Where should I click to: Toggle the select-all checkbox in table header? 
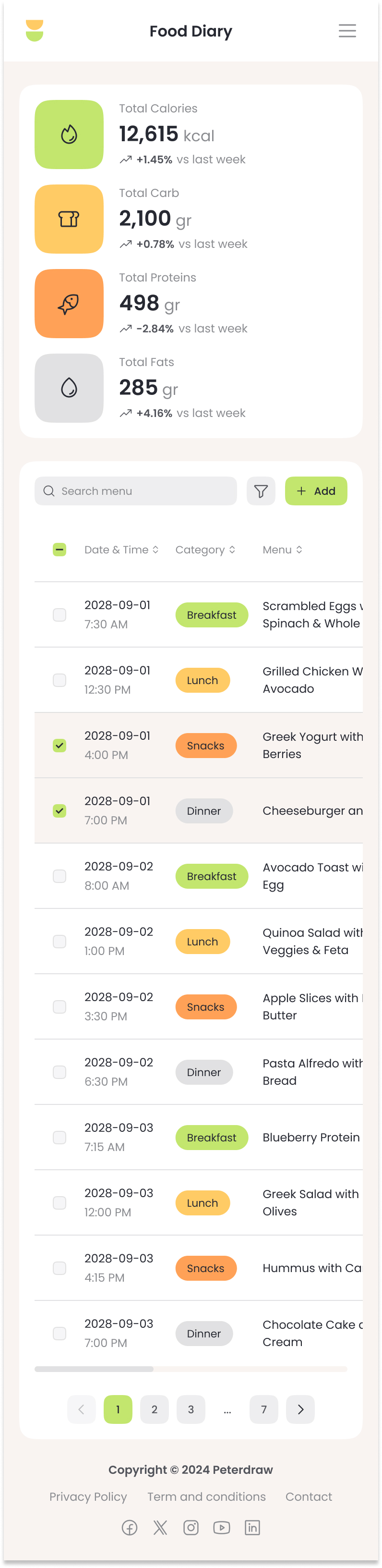coord(59,549)
